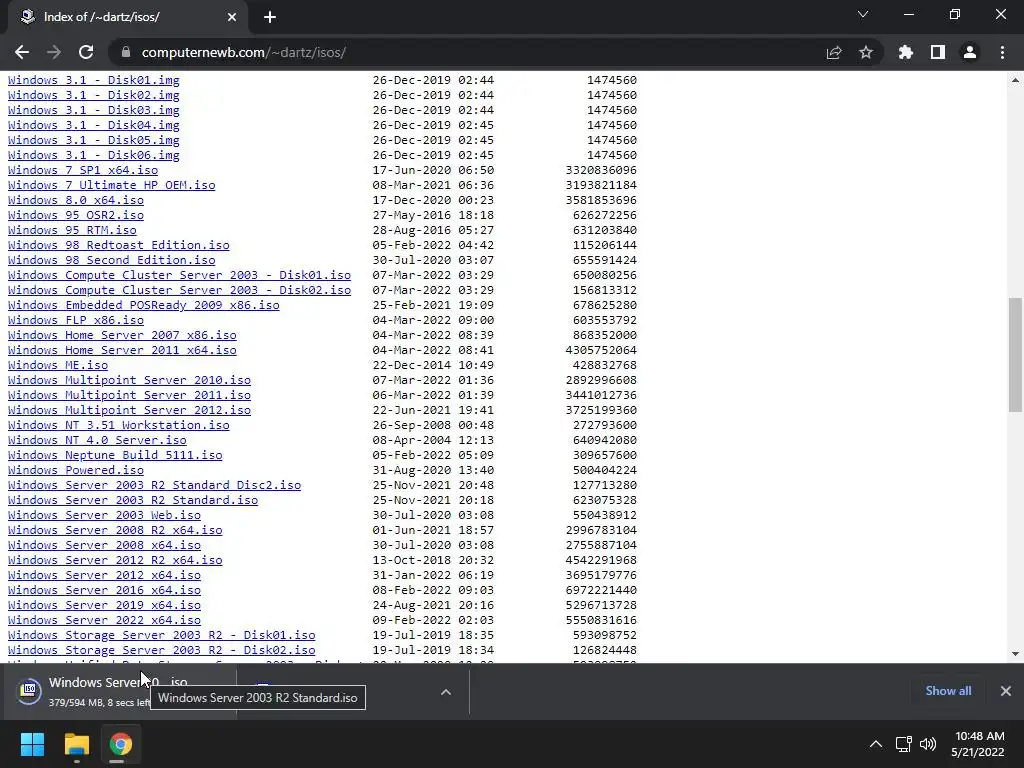1024x768 pixels.
Task: Open the Chrome profile menu
Action: pos(970,52)
